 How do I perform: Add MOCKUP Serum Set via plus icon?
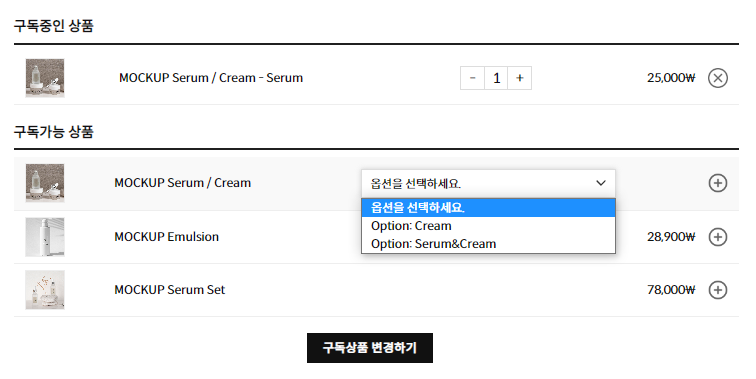(x=717, y=290)
